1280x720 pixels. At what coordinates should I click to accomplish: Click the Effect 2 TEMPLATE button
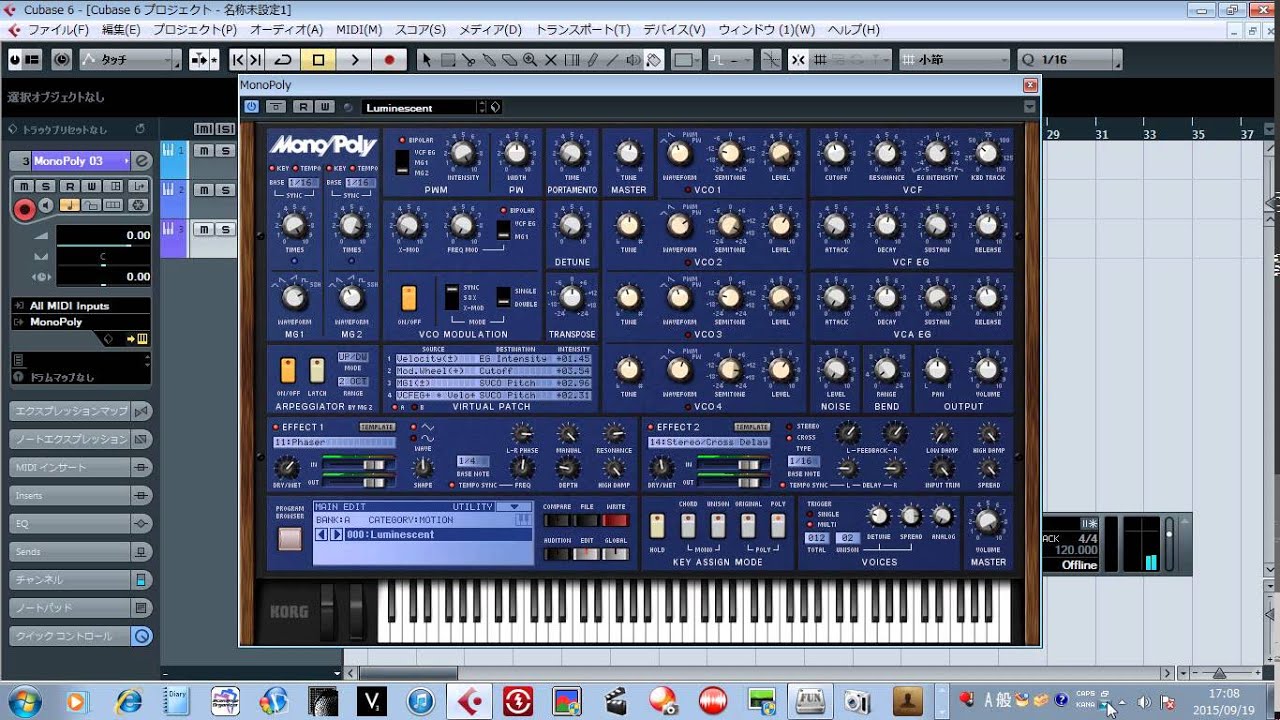pyautogui.click(x=752, y=427)
